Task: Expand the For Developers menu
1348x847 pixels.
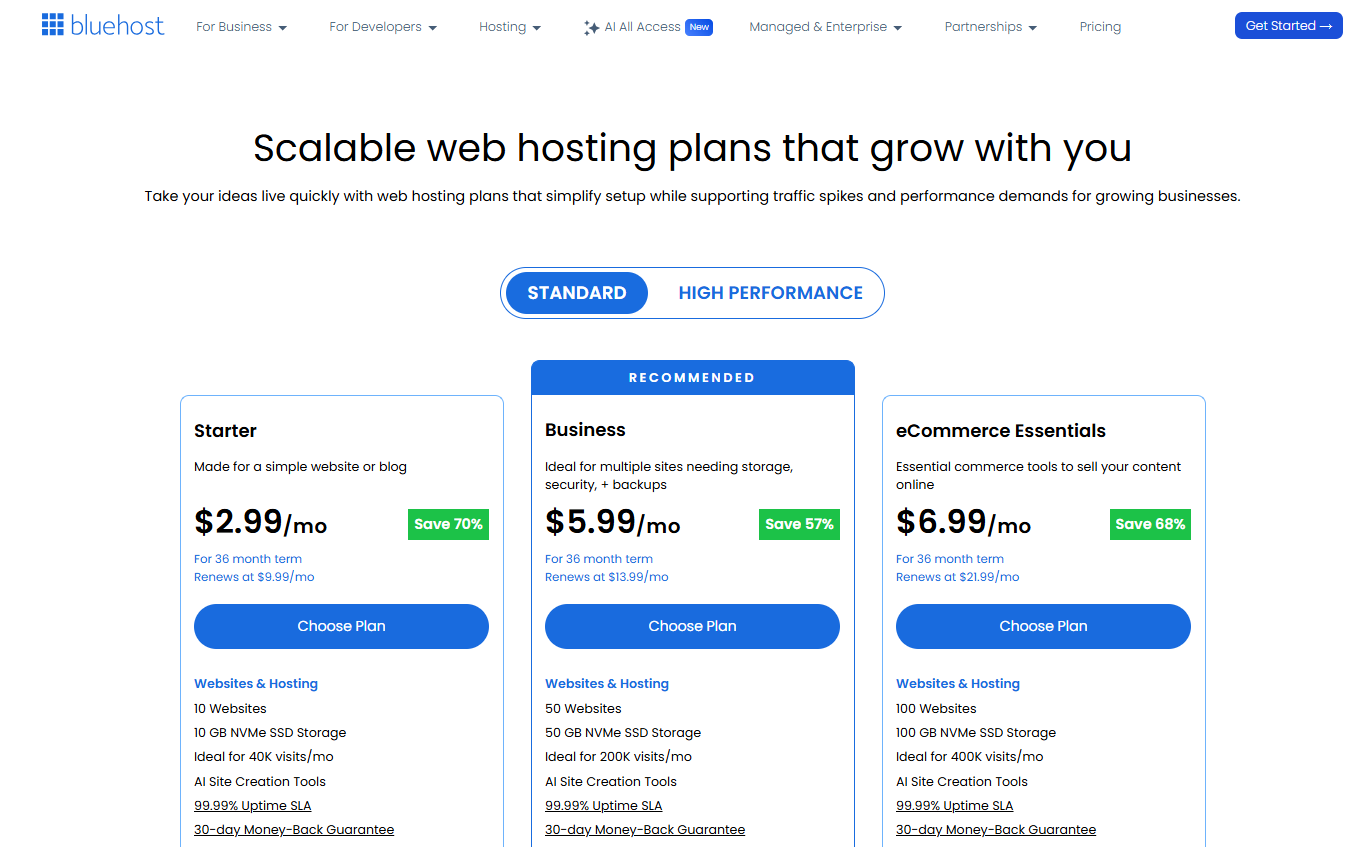Action: 383,27
